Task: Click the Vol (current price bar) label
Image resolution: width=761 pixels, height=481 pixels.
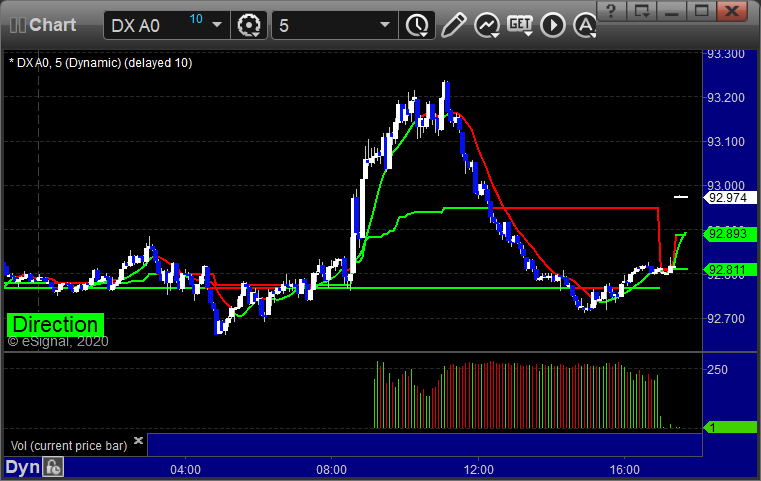Action: pos(69,446)
